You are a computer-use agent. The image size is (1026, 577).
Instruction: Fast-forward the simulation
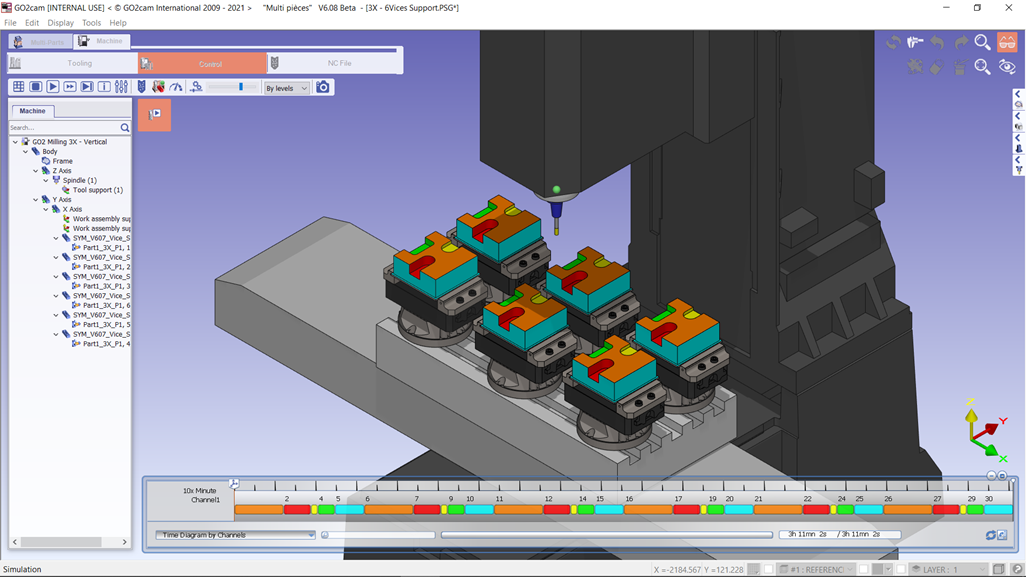pyautogui.click(x=70, y=87)
